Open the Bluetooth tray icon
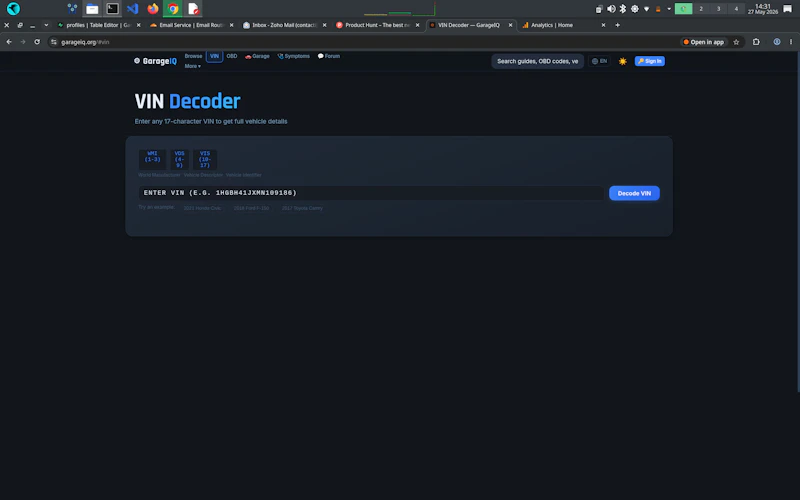800x500 pixels. [x=623, y=9]
